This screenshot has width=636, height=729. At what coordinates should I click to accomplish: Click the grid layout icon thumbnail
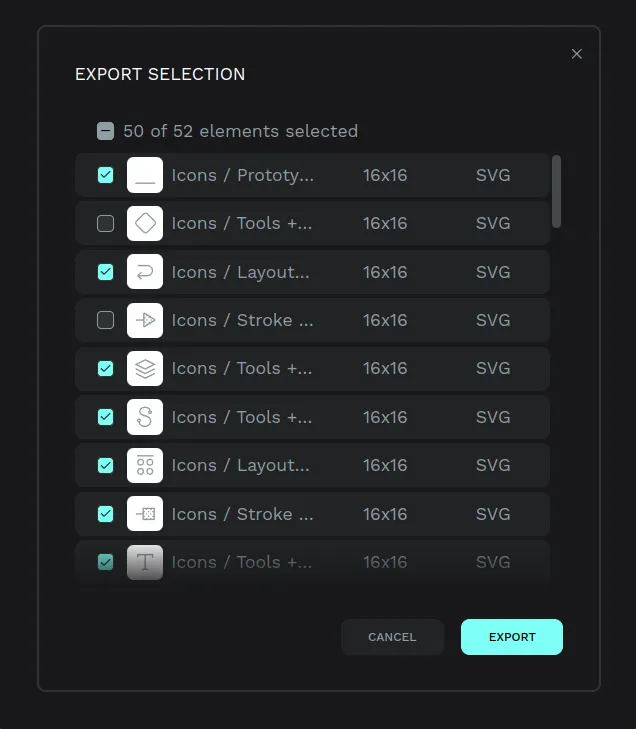[x=145, y=465]
